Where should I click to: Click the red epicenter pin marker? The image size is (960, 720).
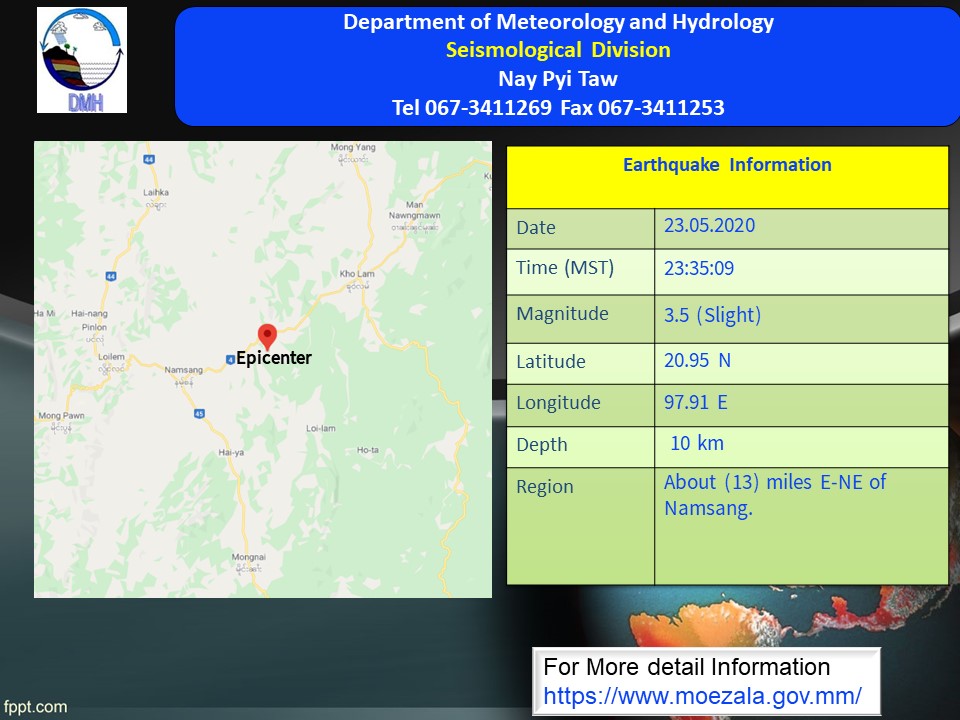(x=266, y=336)
